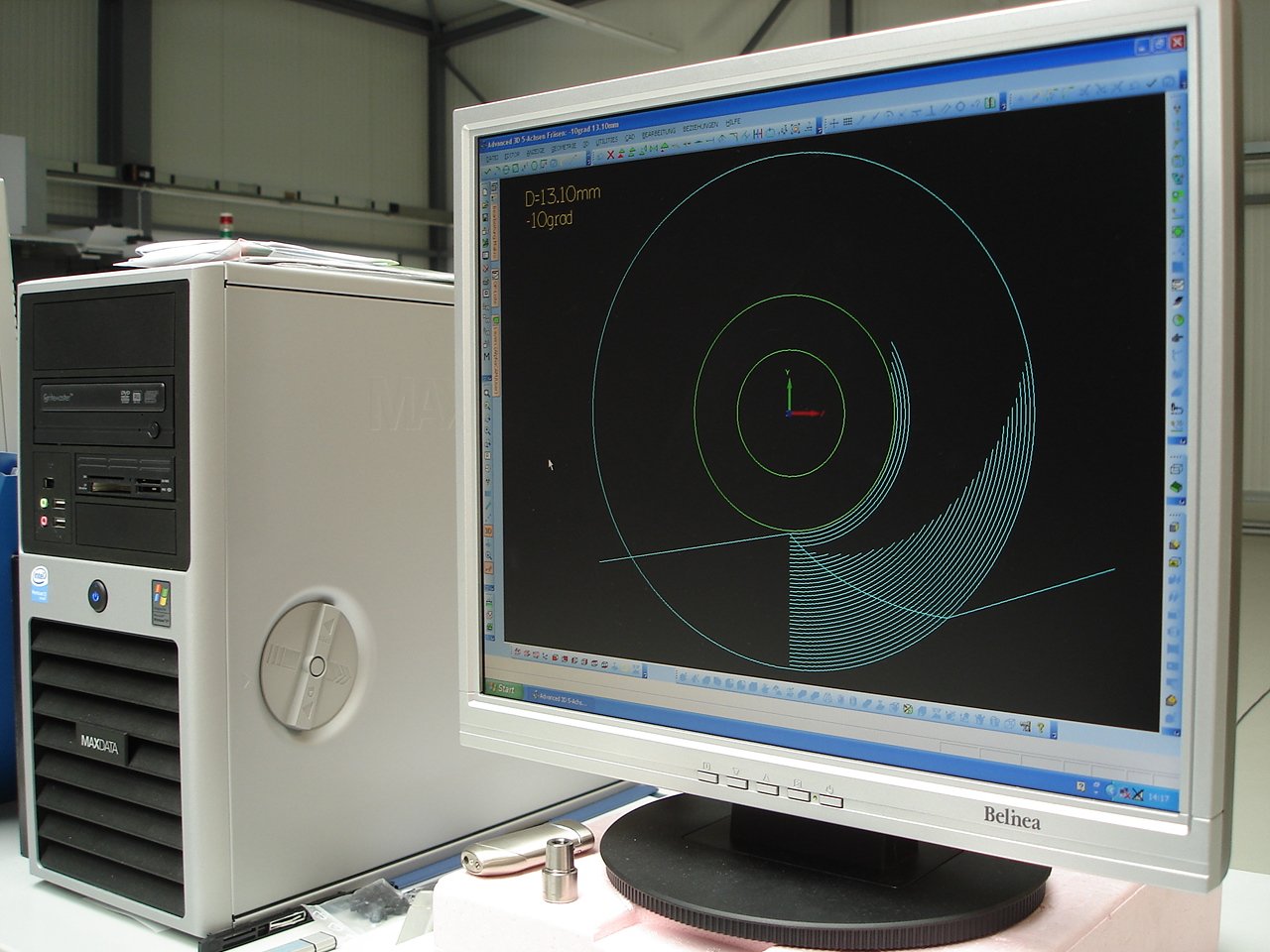Click the 14:17 system tray clock

pyautogui.click(x=1159, y=798)
